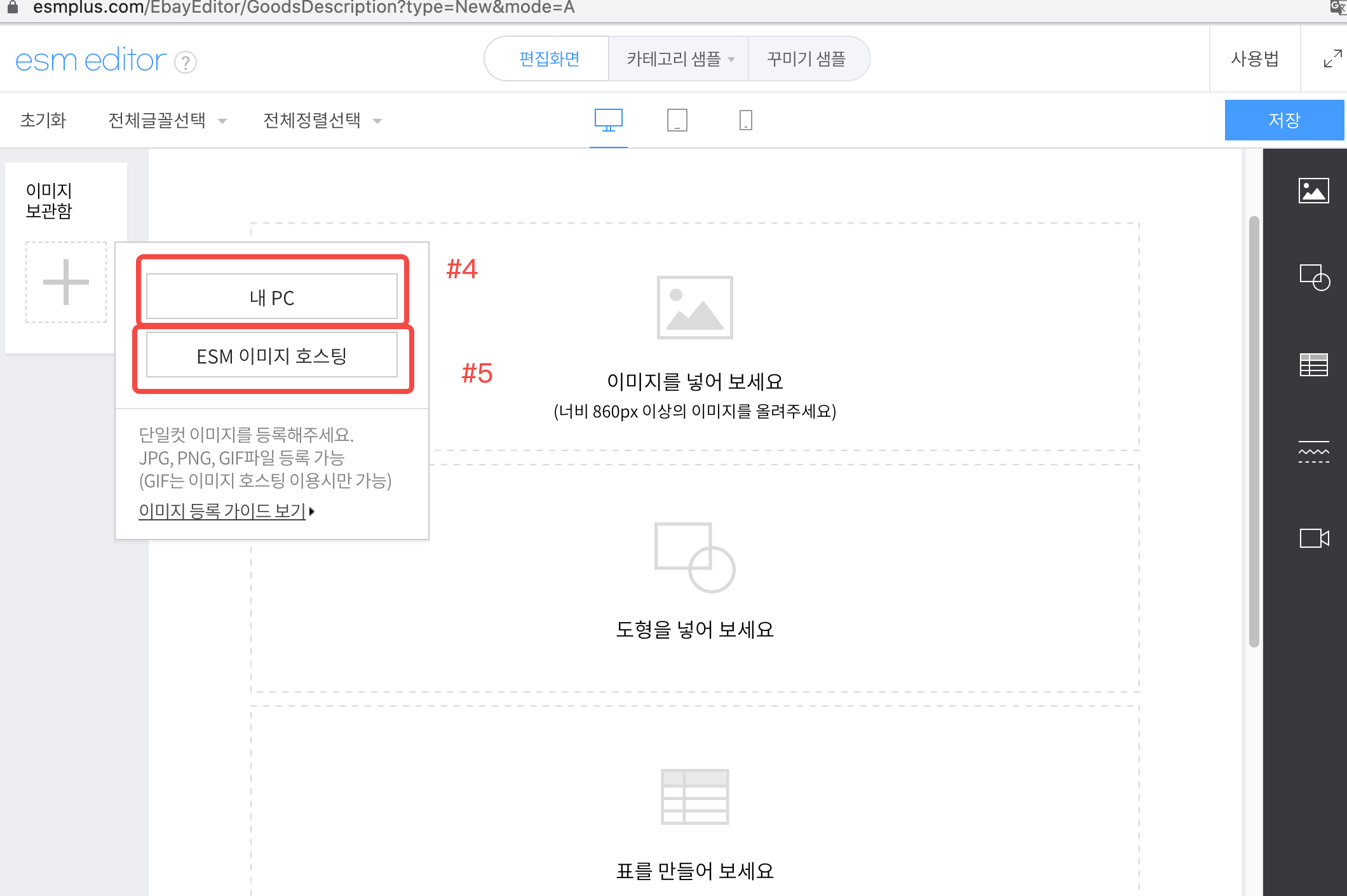Select the divider line insert icon
1347x896 pixels.
(x=1314, y=452)
